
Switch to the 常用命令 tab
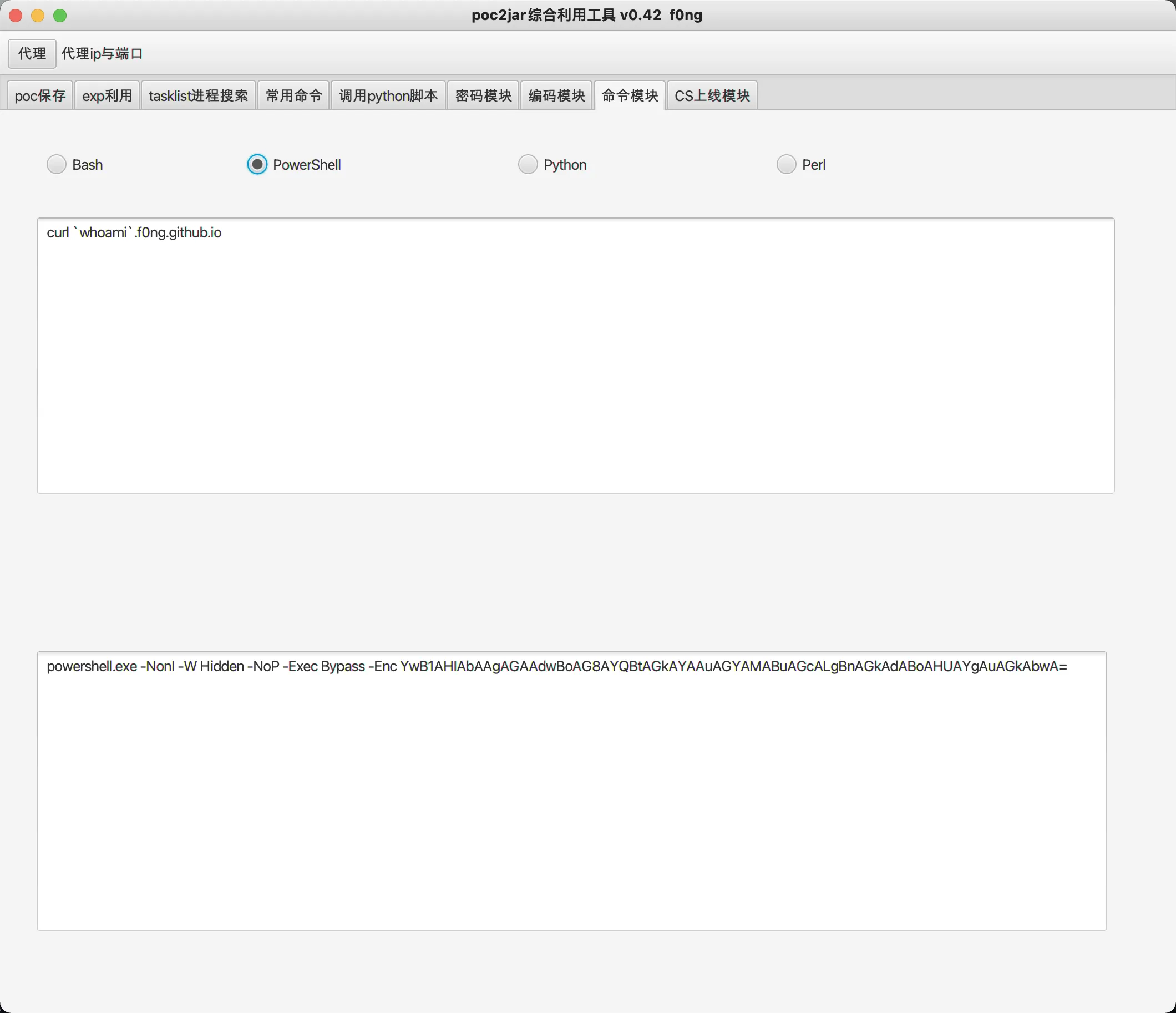click(293, 95)
